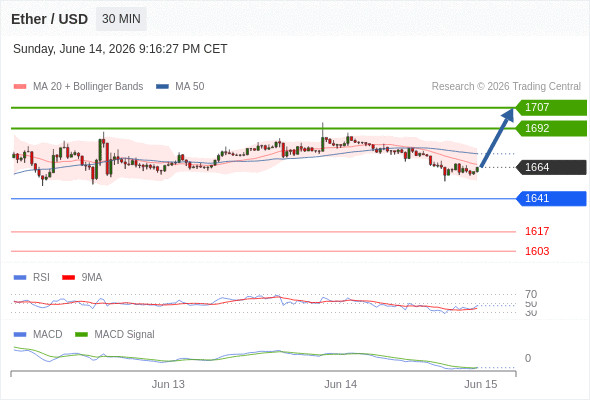590x400 pixels.
Task: Click the pink MA 20 Bollinger swatch
Action: [x=20, y=87]
